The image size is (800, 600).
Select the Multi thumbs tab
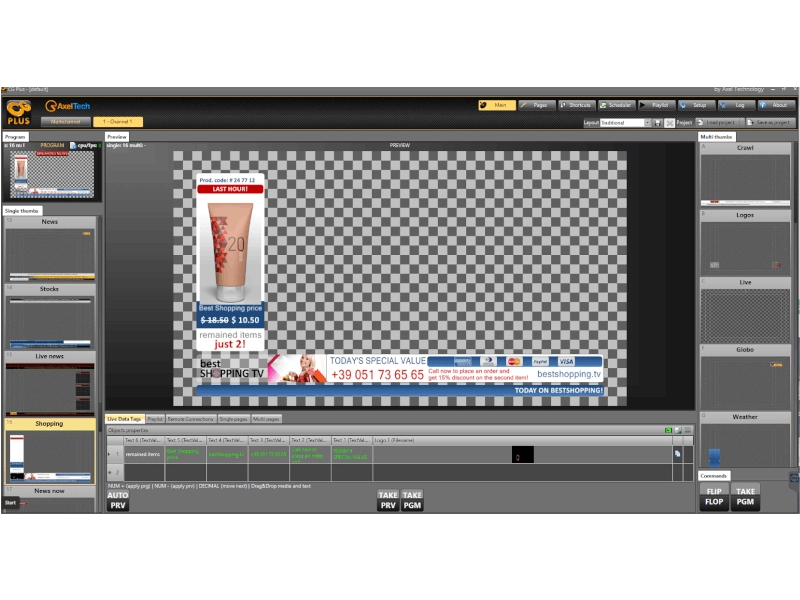click(716, 137)
